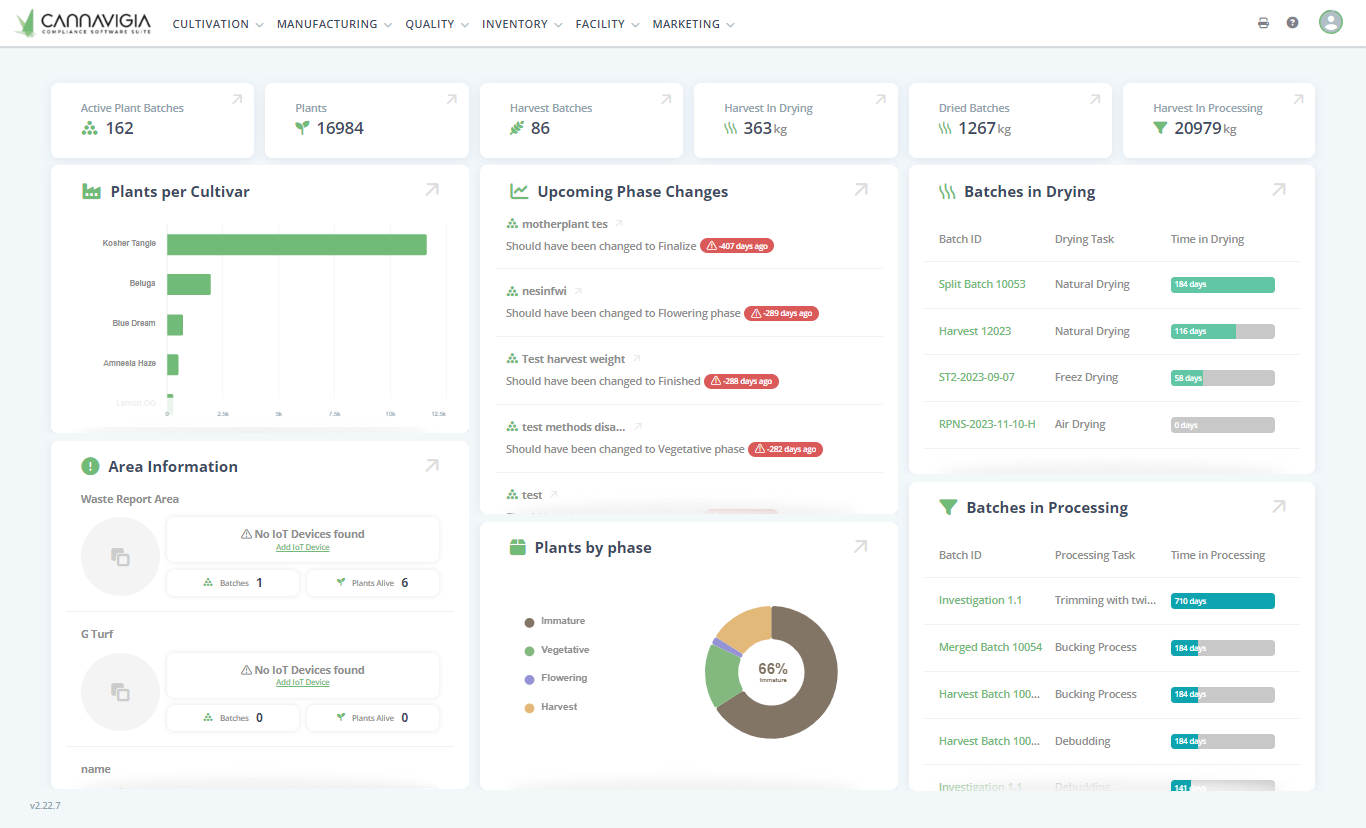This screenshot has width=1366, height=828.
Task: Open Plants per Cultivar expand arrow
Action: 432,190
